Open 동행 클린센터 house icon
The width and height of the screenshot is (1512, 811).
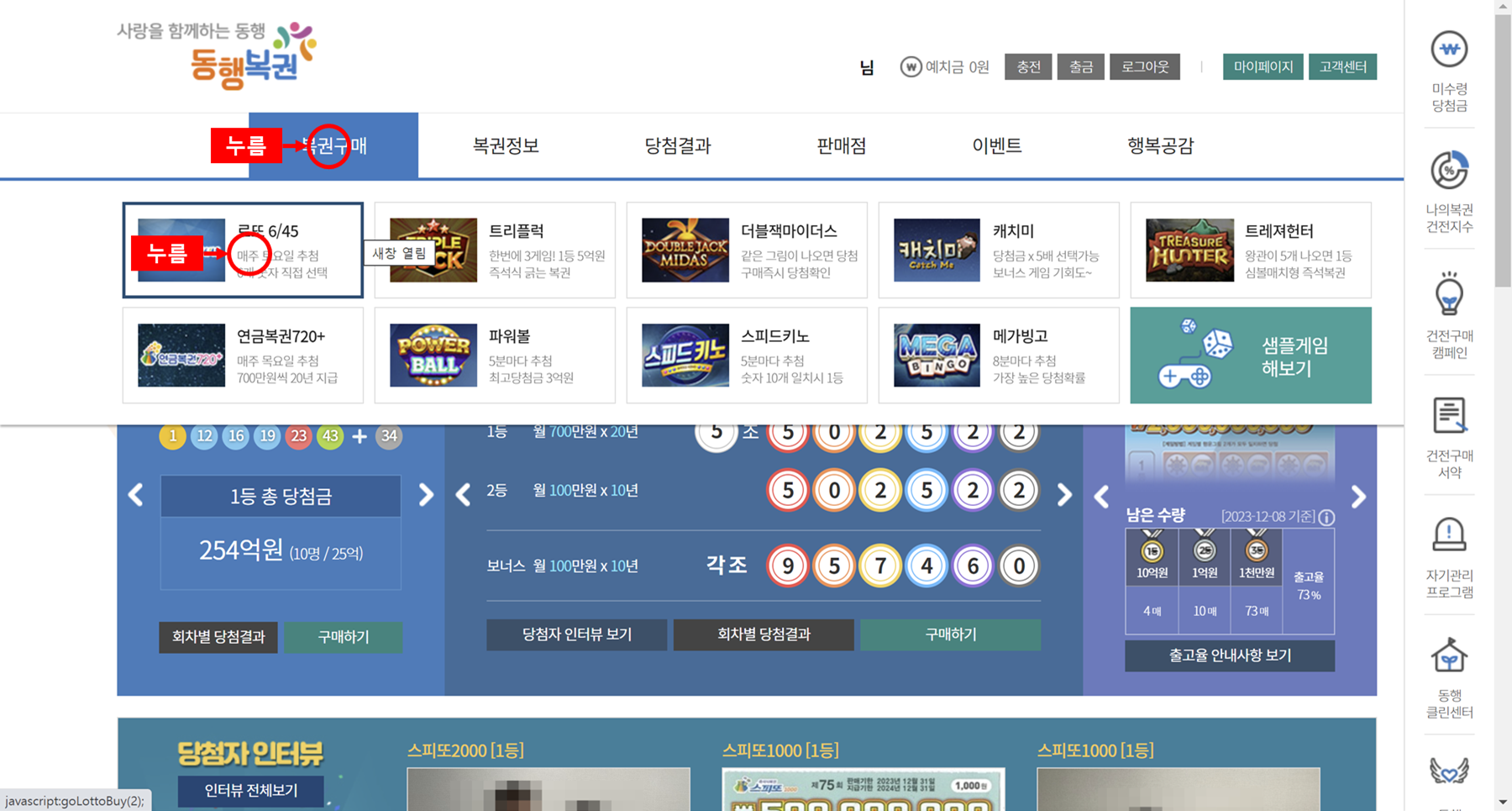pos(1449,656)
